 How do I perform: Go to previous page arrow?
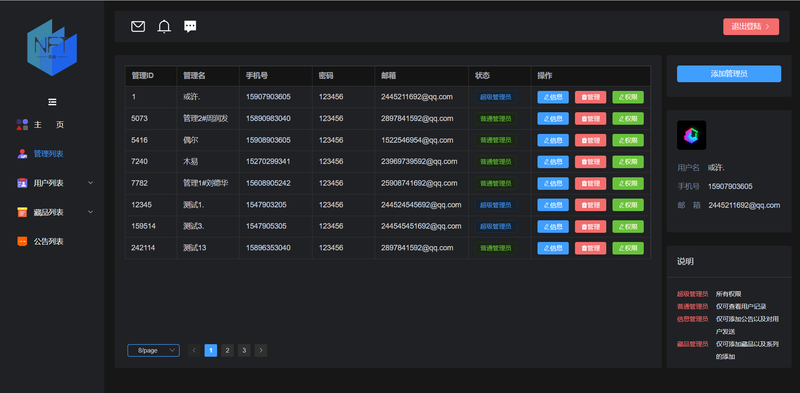[194, 350]
